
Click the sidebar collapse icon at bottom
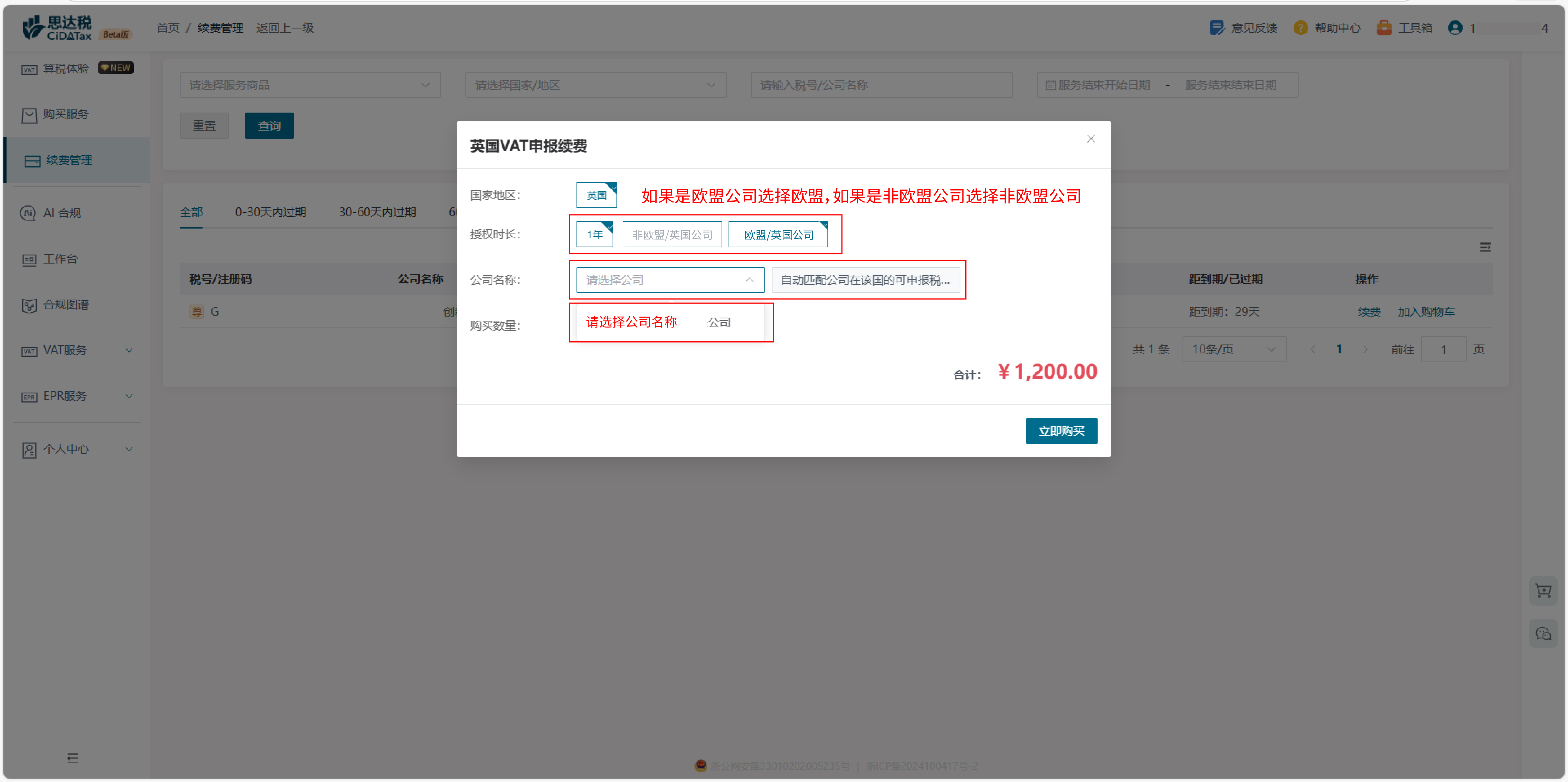pos(72,758)
